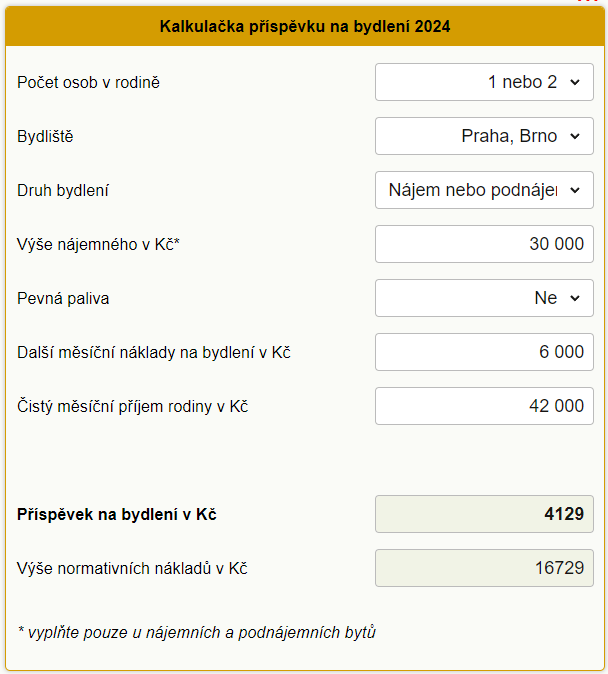Image resolution: width=608 pixels, height=674 pixels.
Task: Click the italic footnote about nájemních bytů
Action: click(x=196, y=632)
